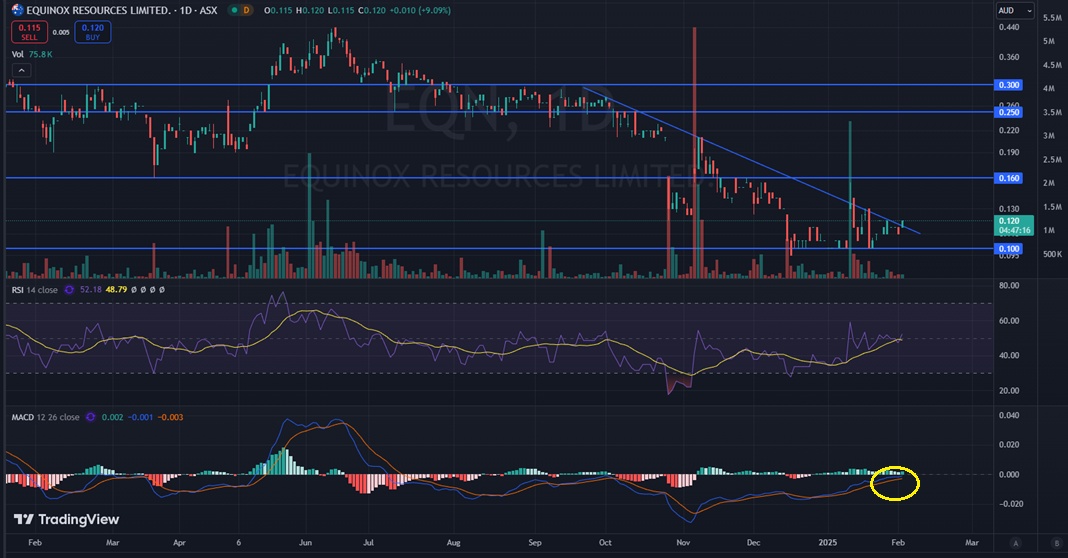The width and height of the screenshot is (1068, 558).
Task: Click the 0.005 spread value
Action: (x=61, y=32)
